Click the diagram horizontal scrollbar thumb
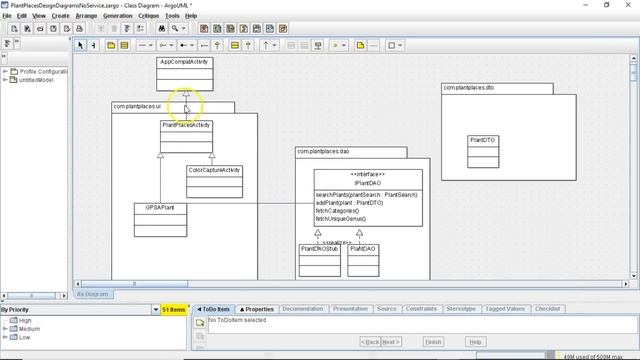 pos(135,284)
